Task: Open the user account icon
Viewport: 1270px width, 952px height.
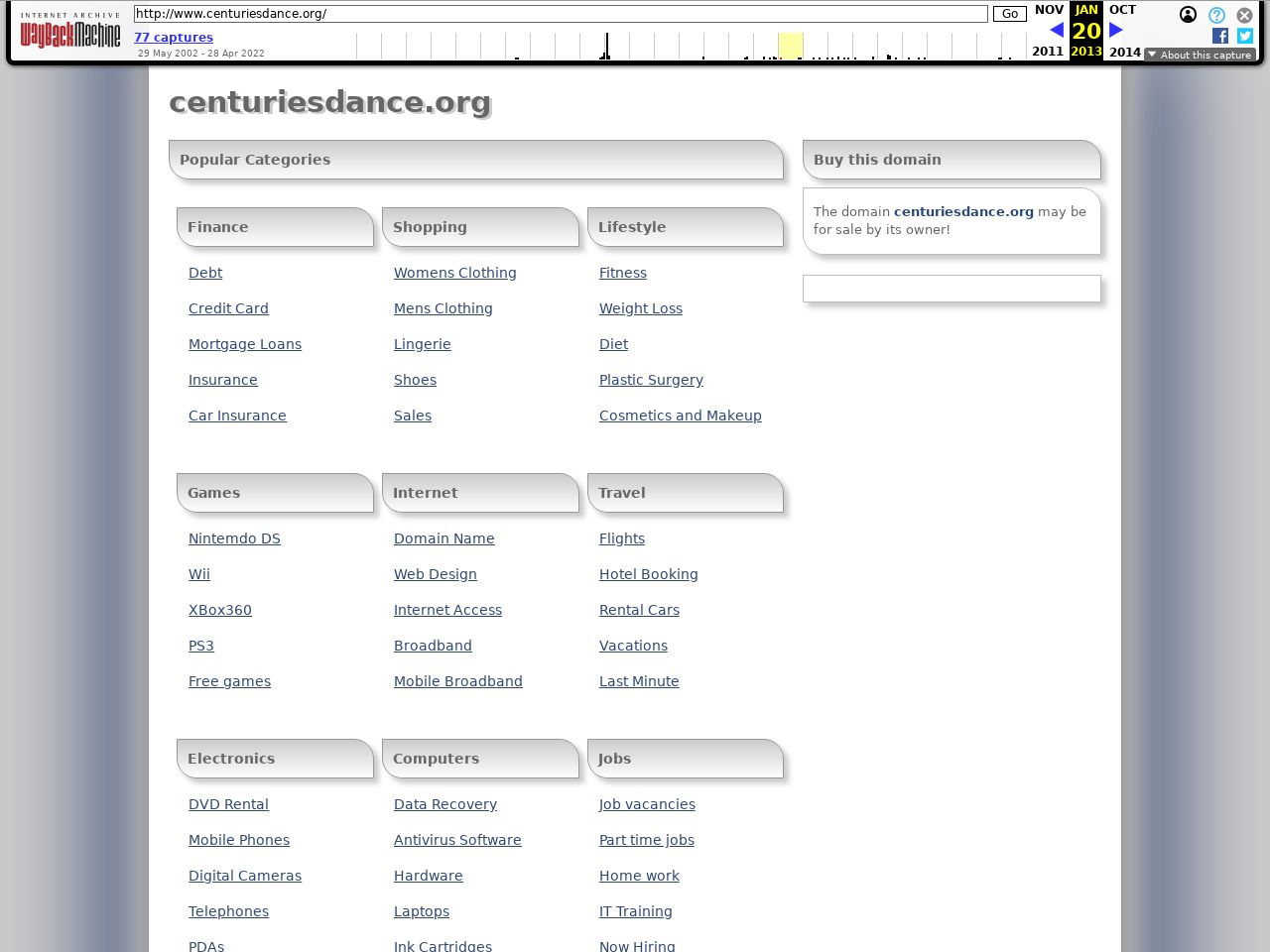Action: pyautogui.click(x=1188, y=15)
